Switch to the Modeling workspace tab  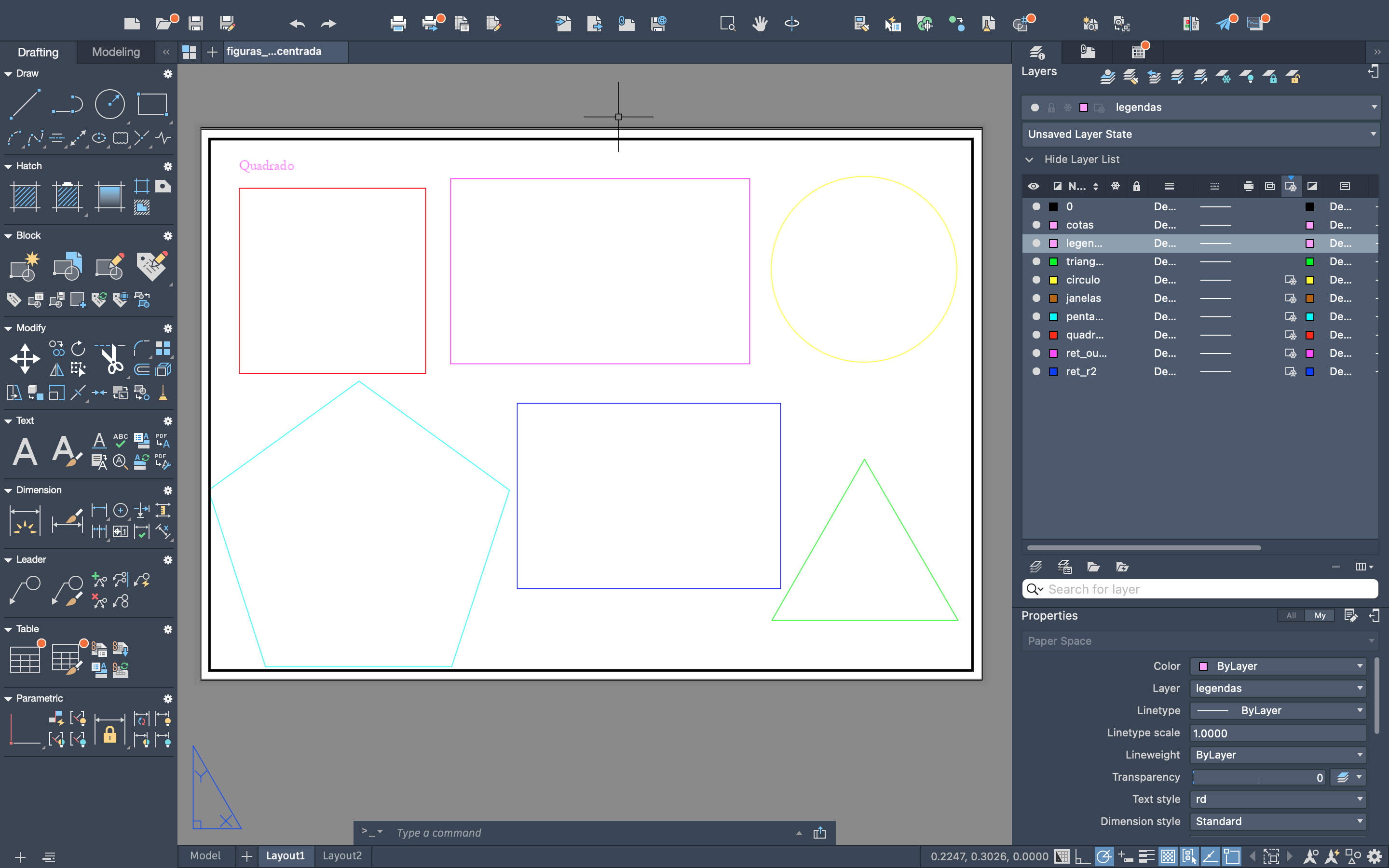[x=116, y=52]
